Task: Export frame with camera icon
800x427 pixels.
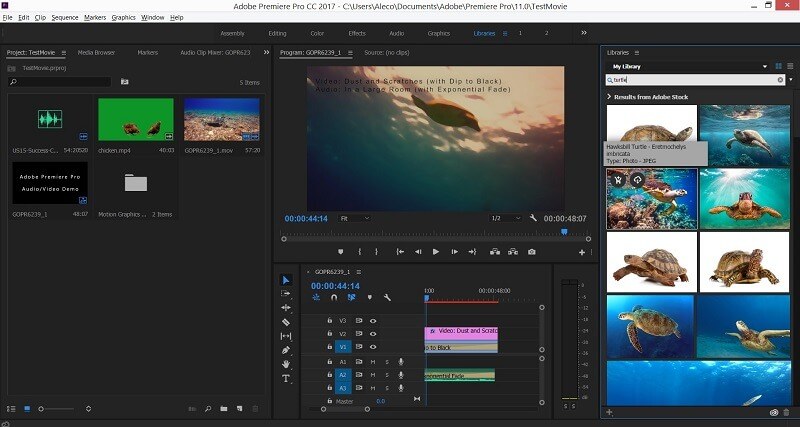Action: [532, 252]
